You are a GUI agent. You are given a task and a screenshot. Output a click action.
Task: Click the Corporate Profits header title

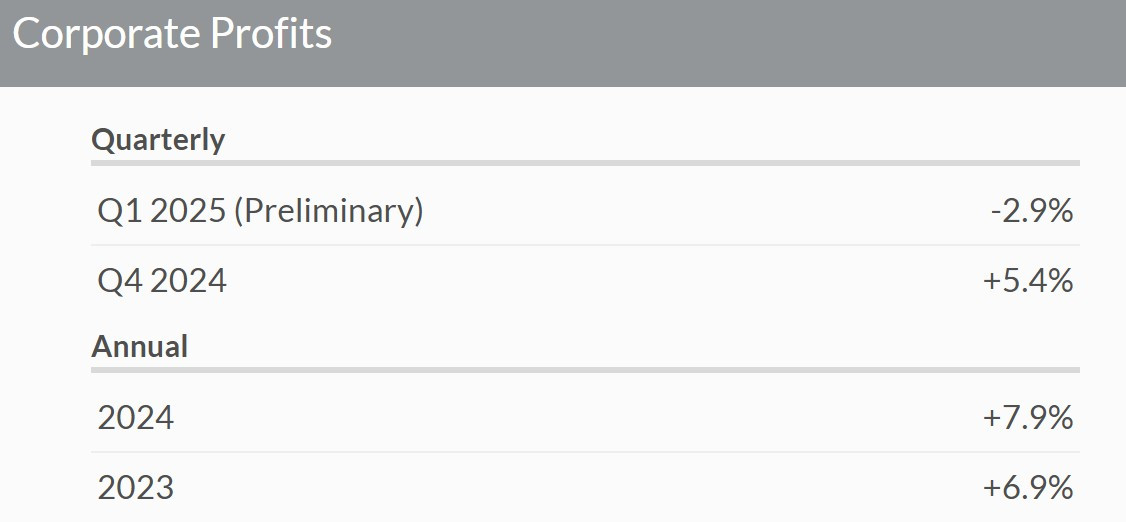(x=172, y=34)
